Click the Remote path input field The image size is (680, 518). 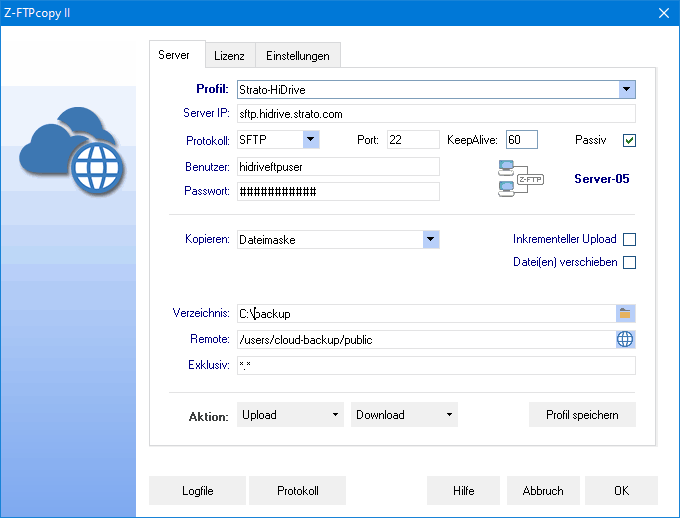click(426, 339)
